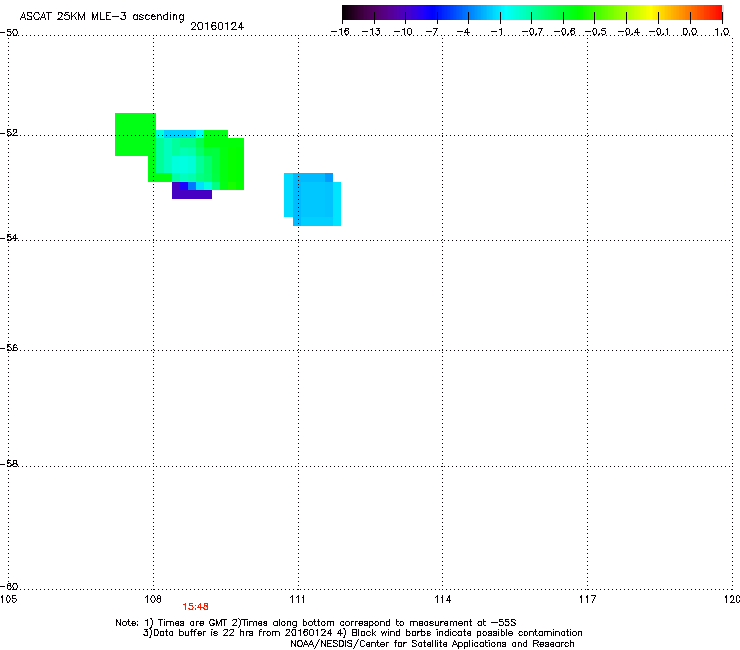Click the NOAA/NESDIS credit line
Viewport: 740px width, 650px height.
pos(432,644)
